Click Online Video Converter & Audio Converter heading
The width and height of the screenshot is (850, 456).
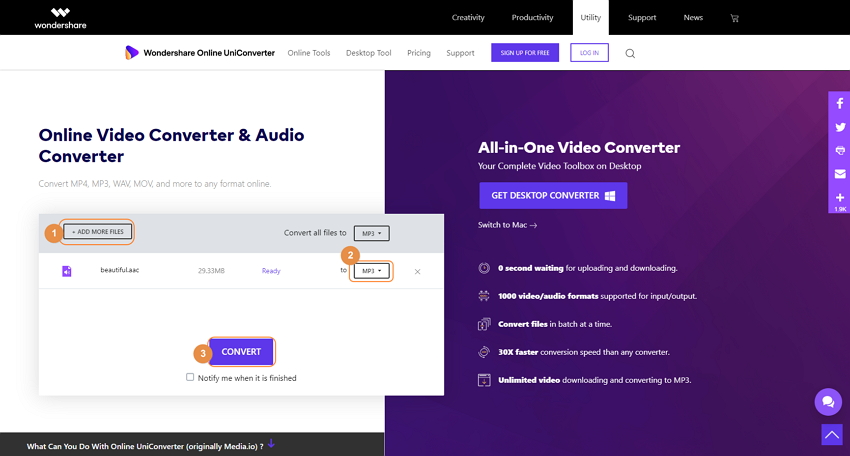pos(171,145)
